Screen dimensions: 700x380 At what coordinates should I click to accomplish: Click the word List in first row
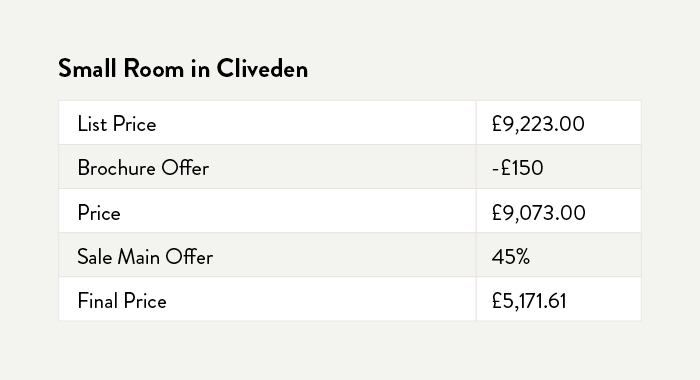[92, 124]
